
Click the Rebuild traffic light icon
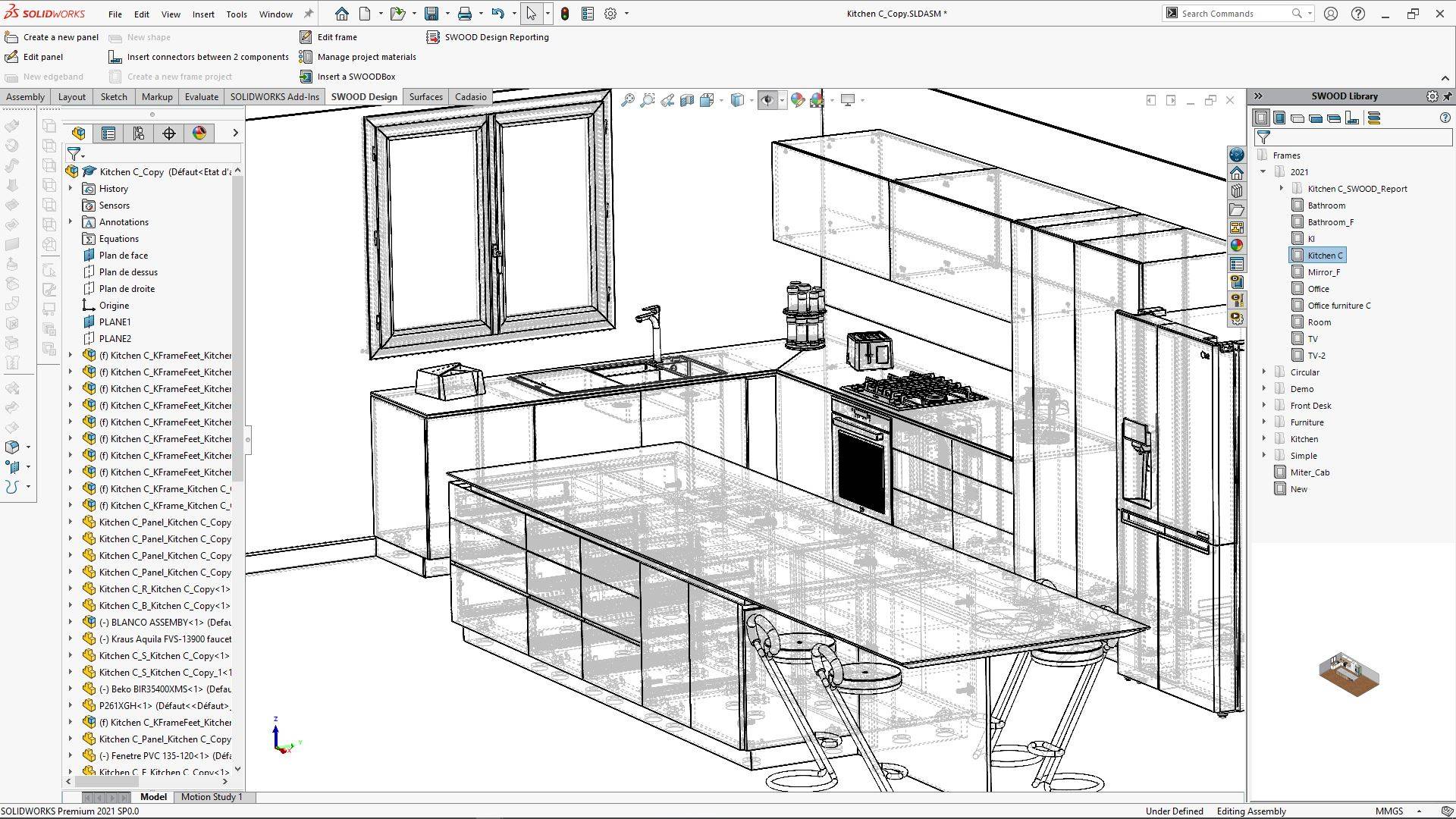click(565, 14)
